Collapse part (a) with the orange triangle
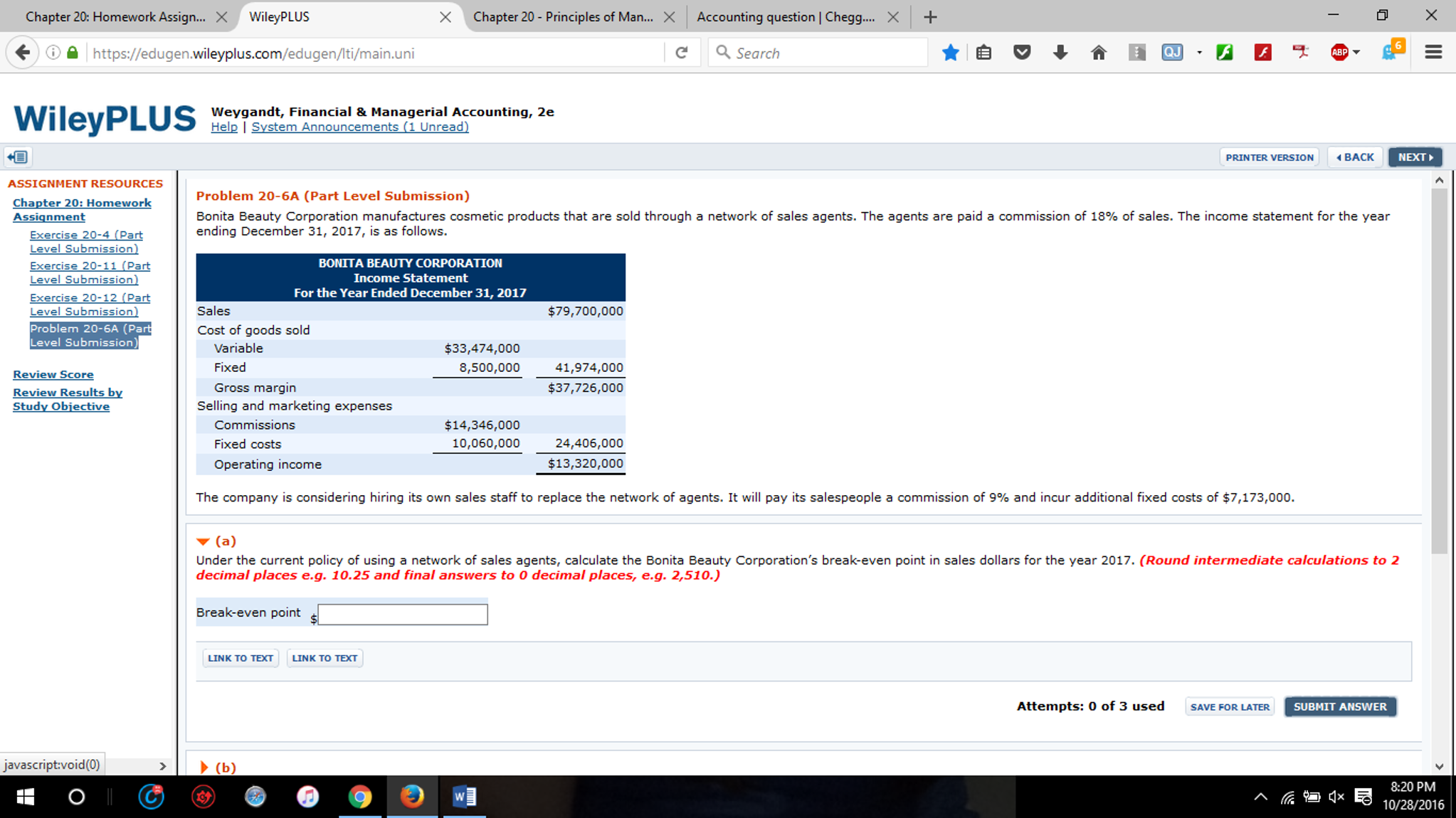1456x818 pixels. (x=203, y=541)
